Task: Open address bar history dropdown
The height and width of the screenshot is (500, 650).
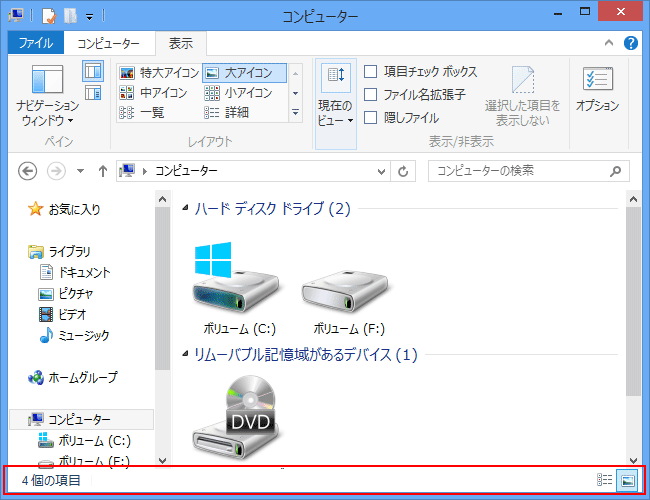Action: pyautogui.click(x=381, y=171)
